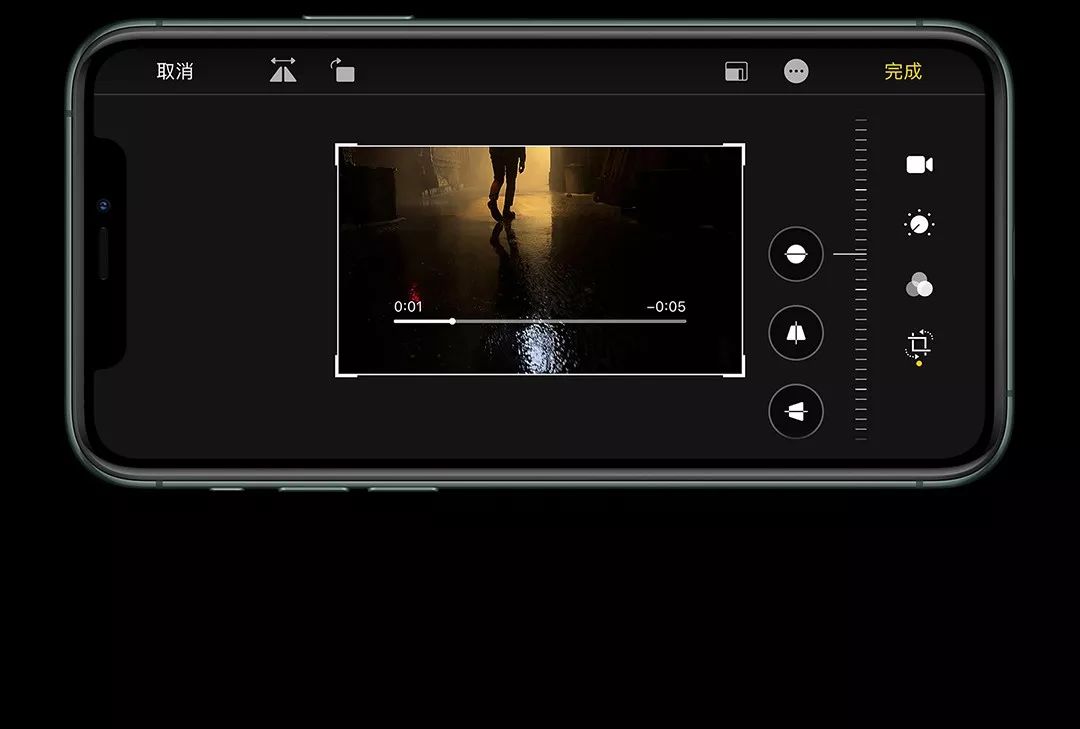The height and width of the screenshot is (729, 1080).
Task: Switch to the adjust dial tab
Action: click(x=919, y=224)
